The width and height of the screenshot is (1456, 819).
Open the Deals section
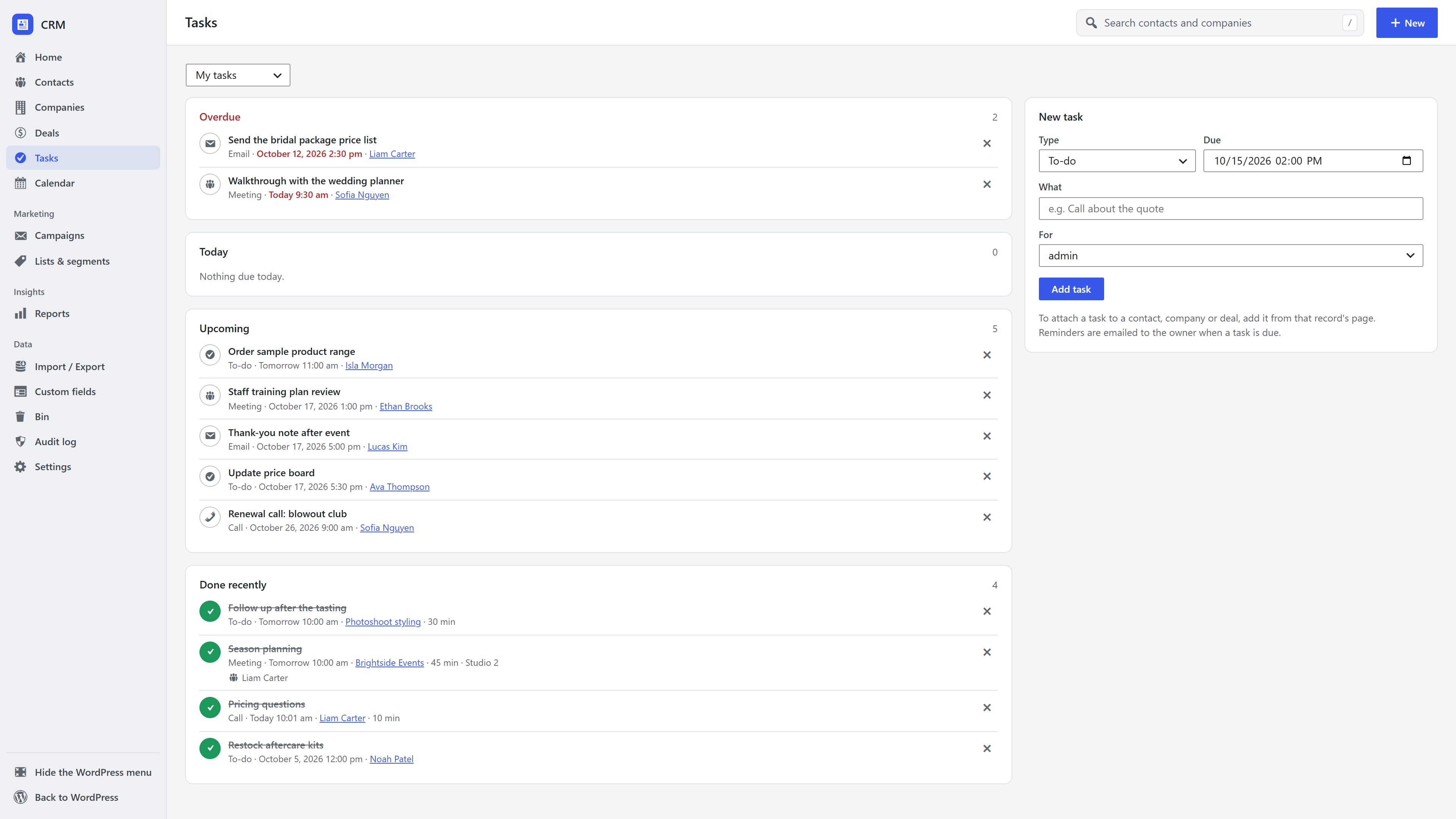(x=83, y=133)
